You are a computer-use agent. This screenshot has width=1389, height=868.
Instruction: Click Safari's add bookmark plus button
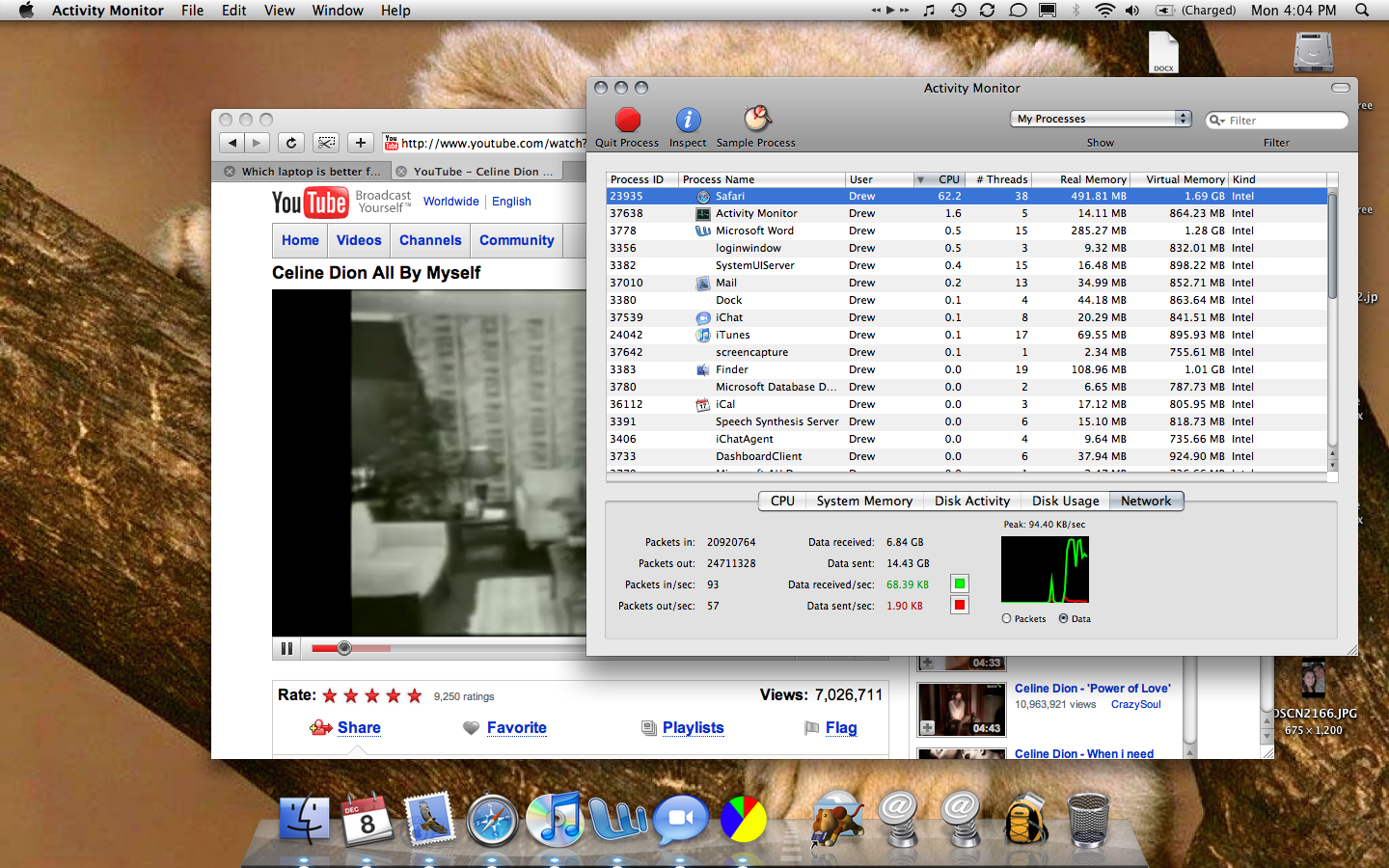(x=361, y=143)
